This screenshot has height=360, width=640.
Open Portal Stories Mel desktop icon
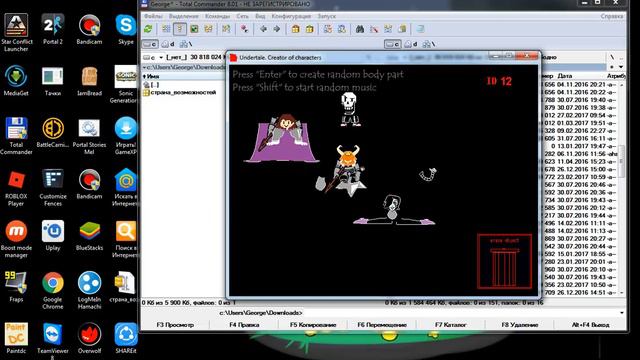(89, 136)
